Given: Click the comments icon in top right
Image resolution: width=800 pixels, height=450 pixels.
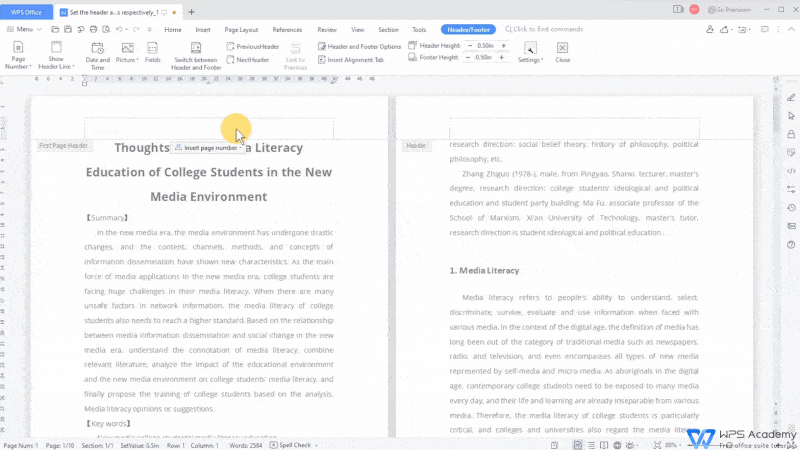Looking at the screenshot, I should pyautogui.click(x=764, y=30).
